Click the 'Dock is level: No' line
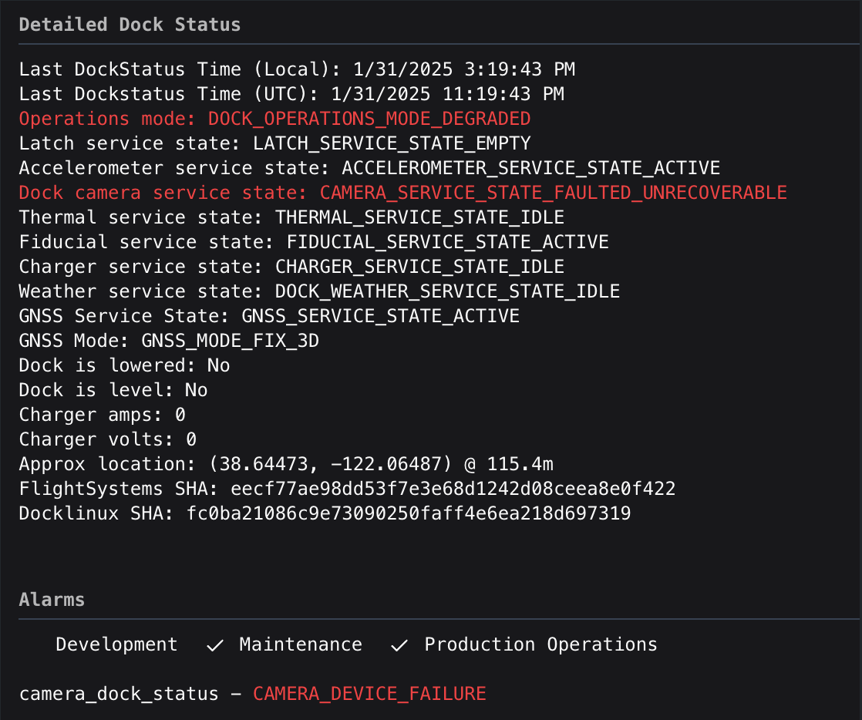Viewport: 862px width, 720px height. pos(113,390)
